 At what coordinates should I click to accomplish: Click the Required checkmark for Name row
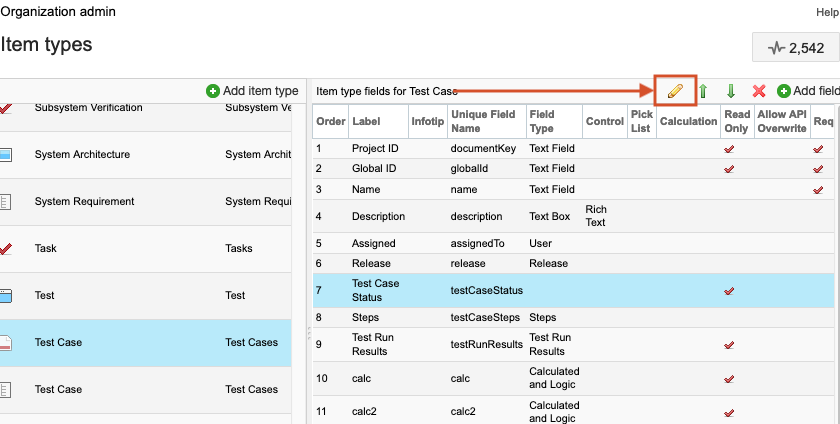pos(818,190)
